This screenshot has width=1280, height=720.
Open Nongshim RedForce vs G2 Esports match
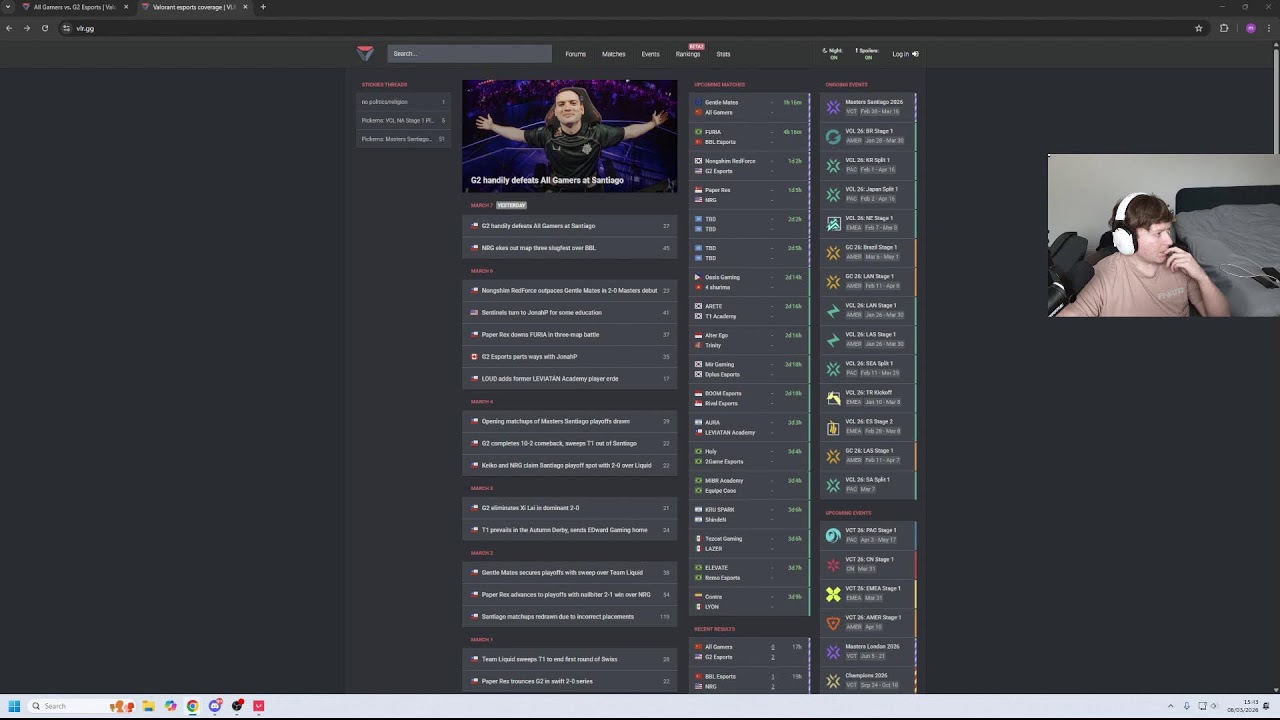coord(751,166)
